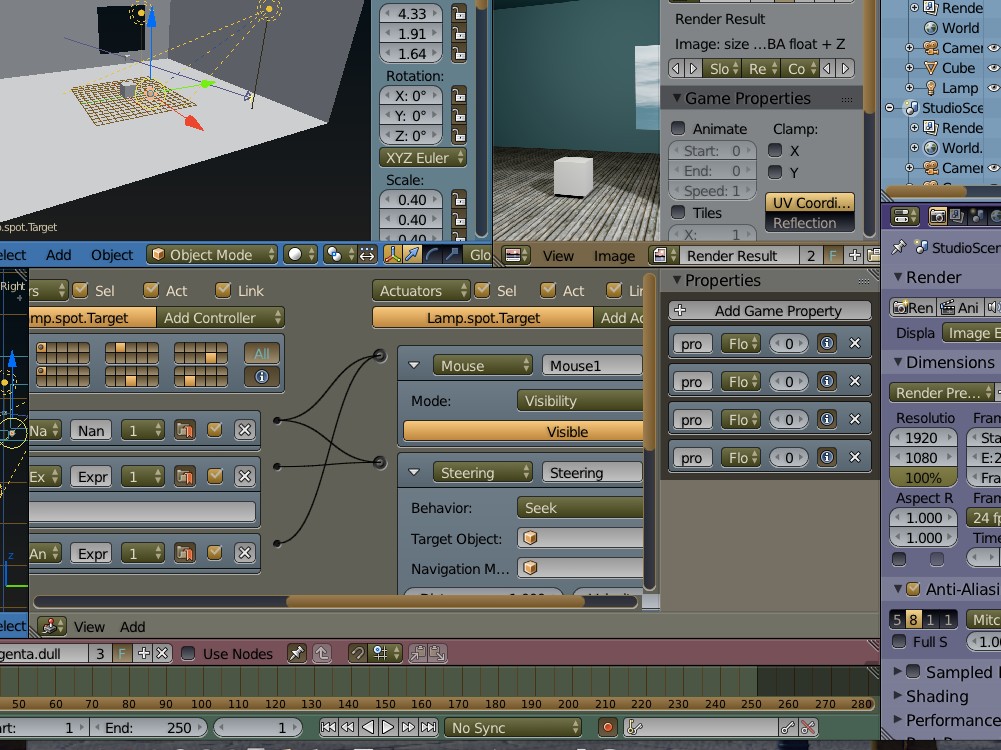Toggle the Animate checkbox in Game Properties
The image size is (1001, 750).
(x=678, y=128)
